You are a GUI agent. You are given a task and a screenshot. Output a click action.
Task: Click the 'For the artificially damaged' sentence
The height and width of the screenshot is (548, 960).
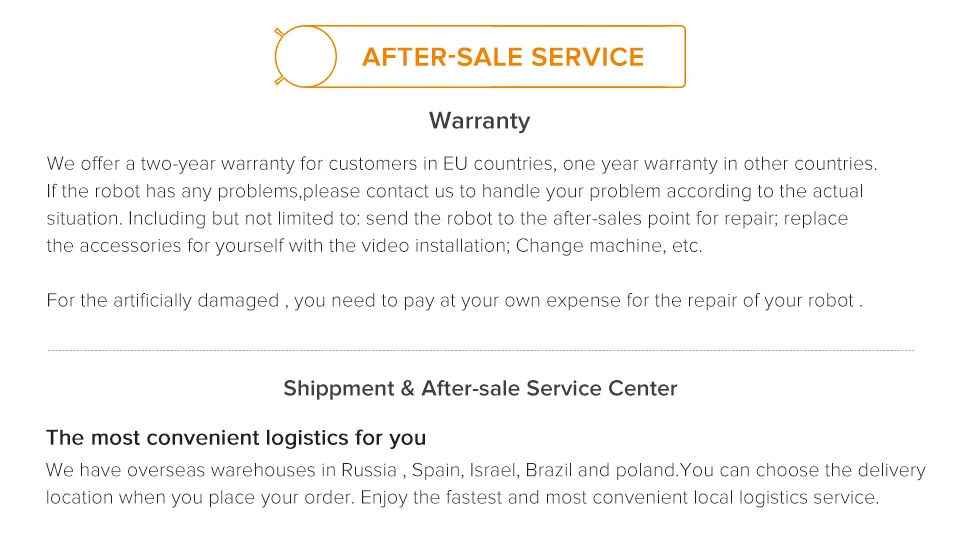pos(455,301)
